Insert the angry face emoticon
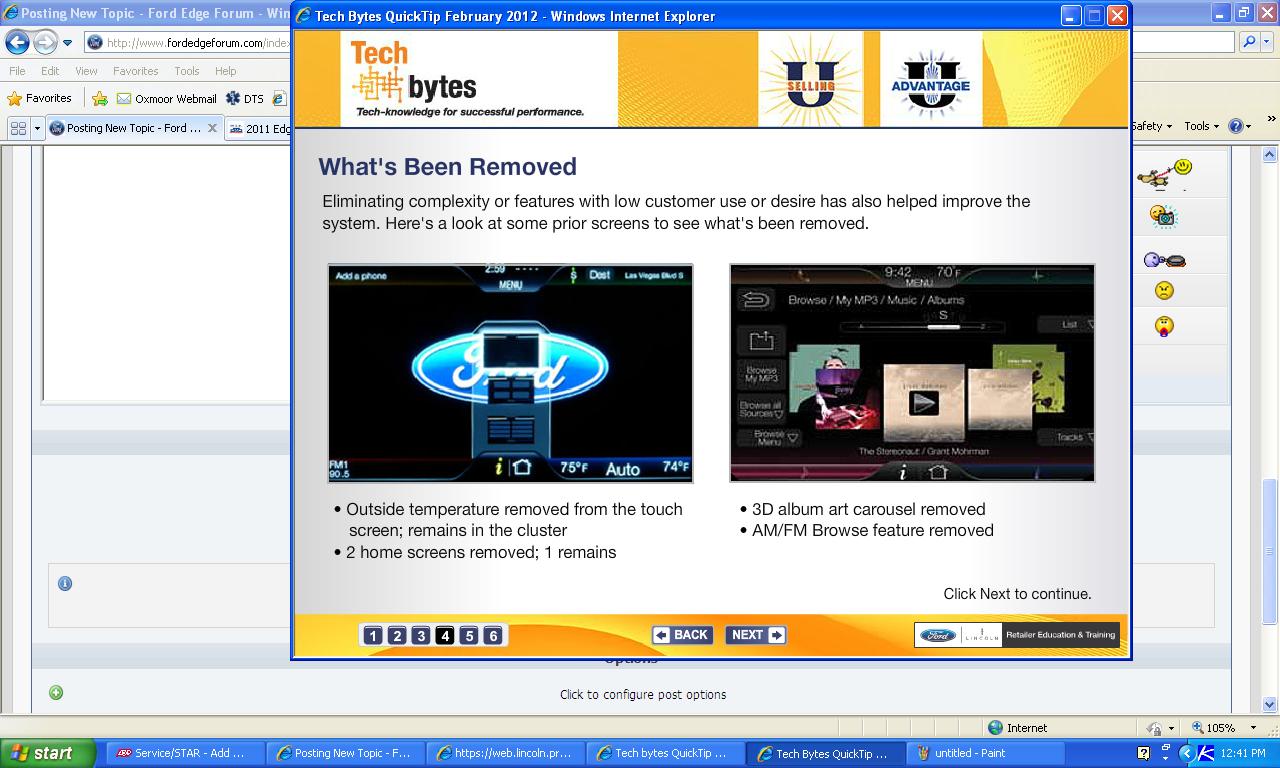 coord(1164,291)
